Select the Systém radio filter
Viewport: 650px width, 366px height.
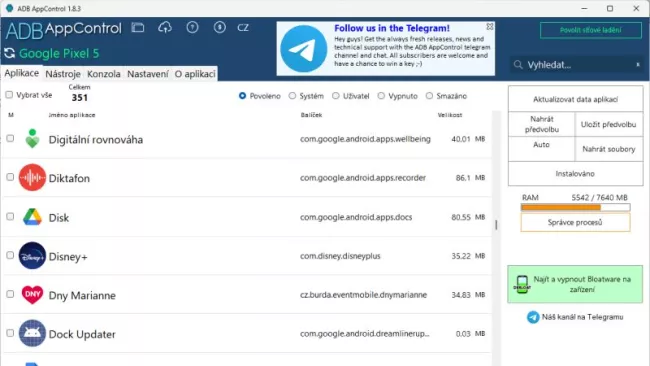pos(292,96)
